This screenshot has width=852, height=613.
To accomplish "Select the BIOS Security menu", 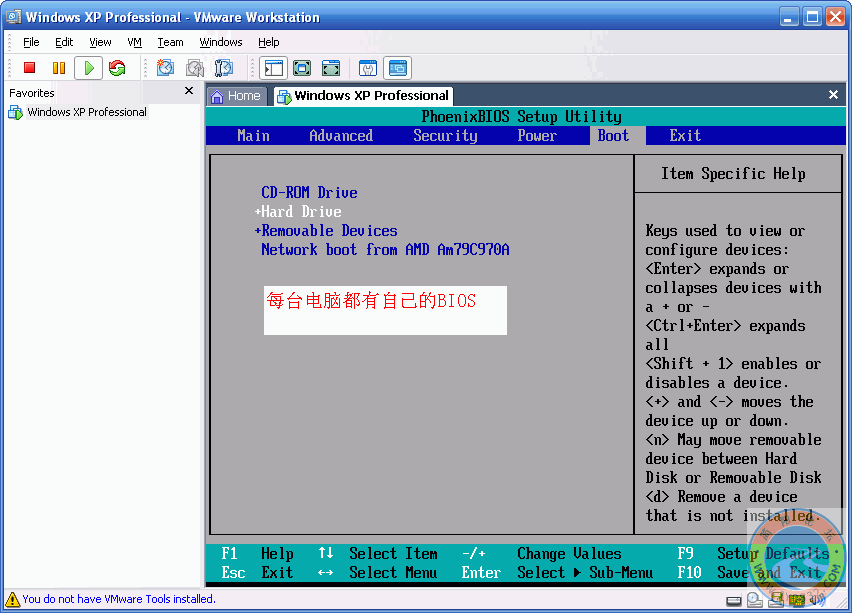I will (x=446, y=136).
